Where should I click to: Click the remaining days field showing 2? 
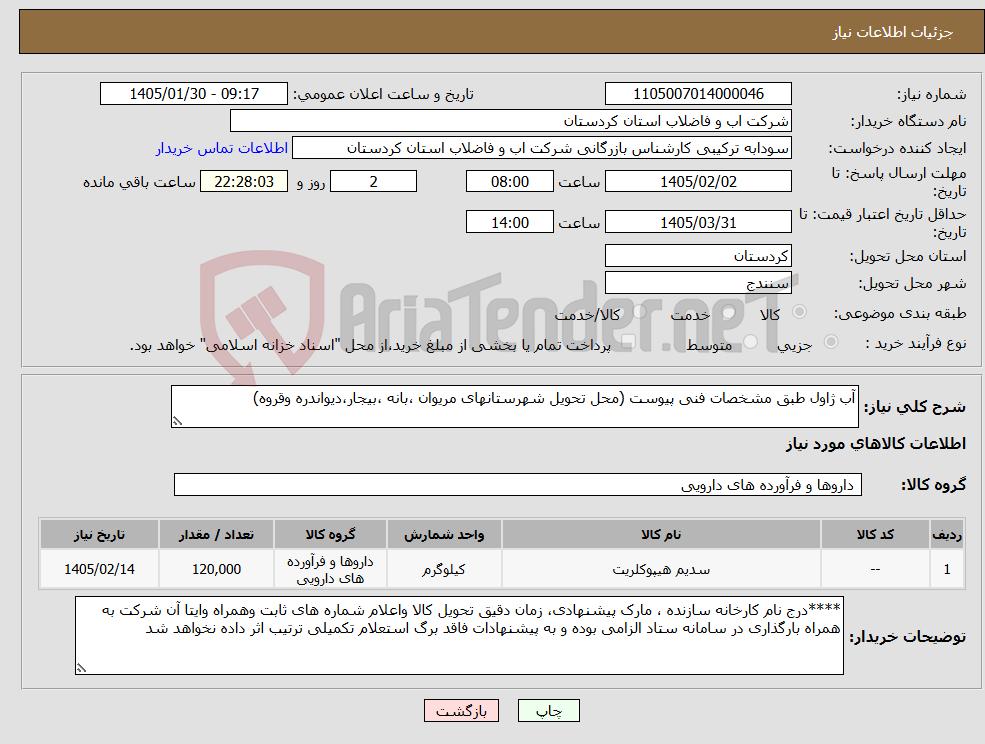tap(373, 182)
